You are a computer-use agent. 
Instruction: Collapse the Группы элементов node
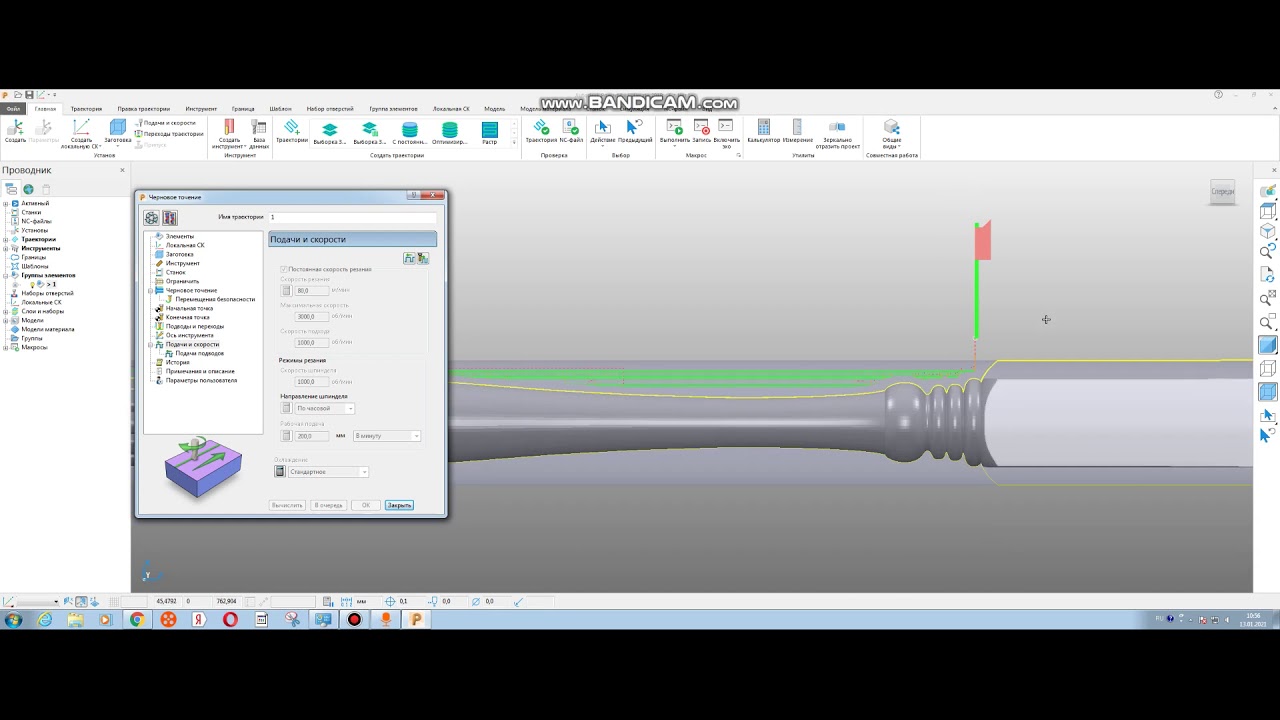point(6,275)
